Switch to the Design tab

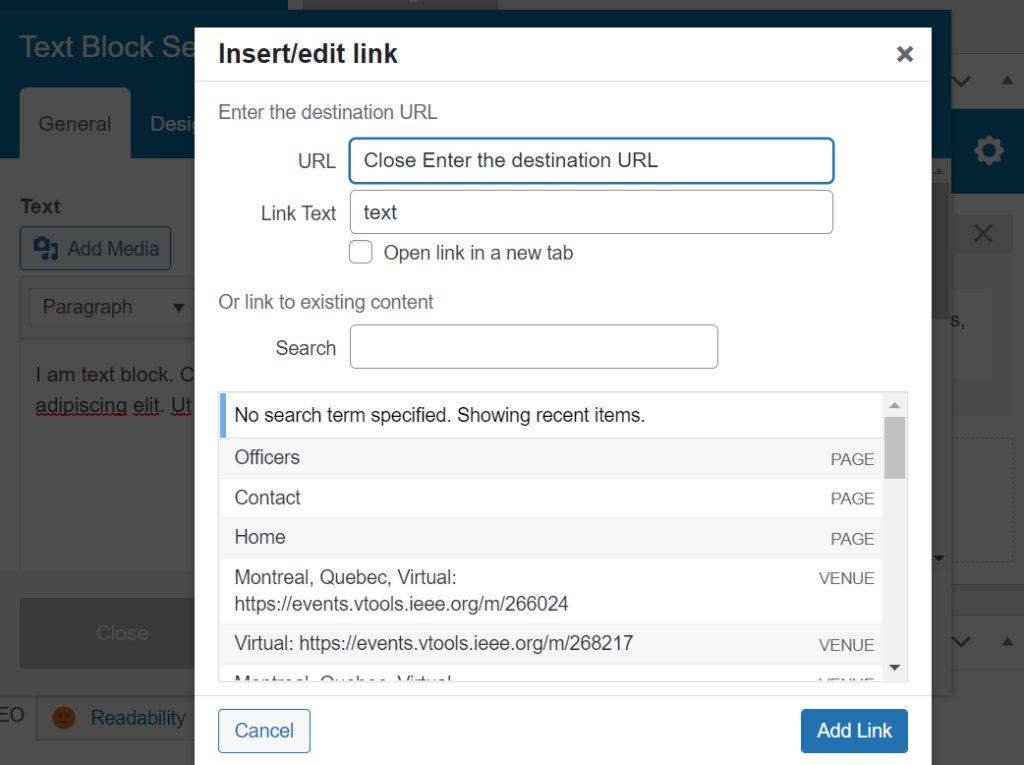tap(176, 123)
